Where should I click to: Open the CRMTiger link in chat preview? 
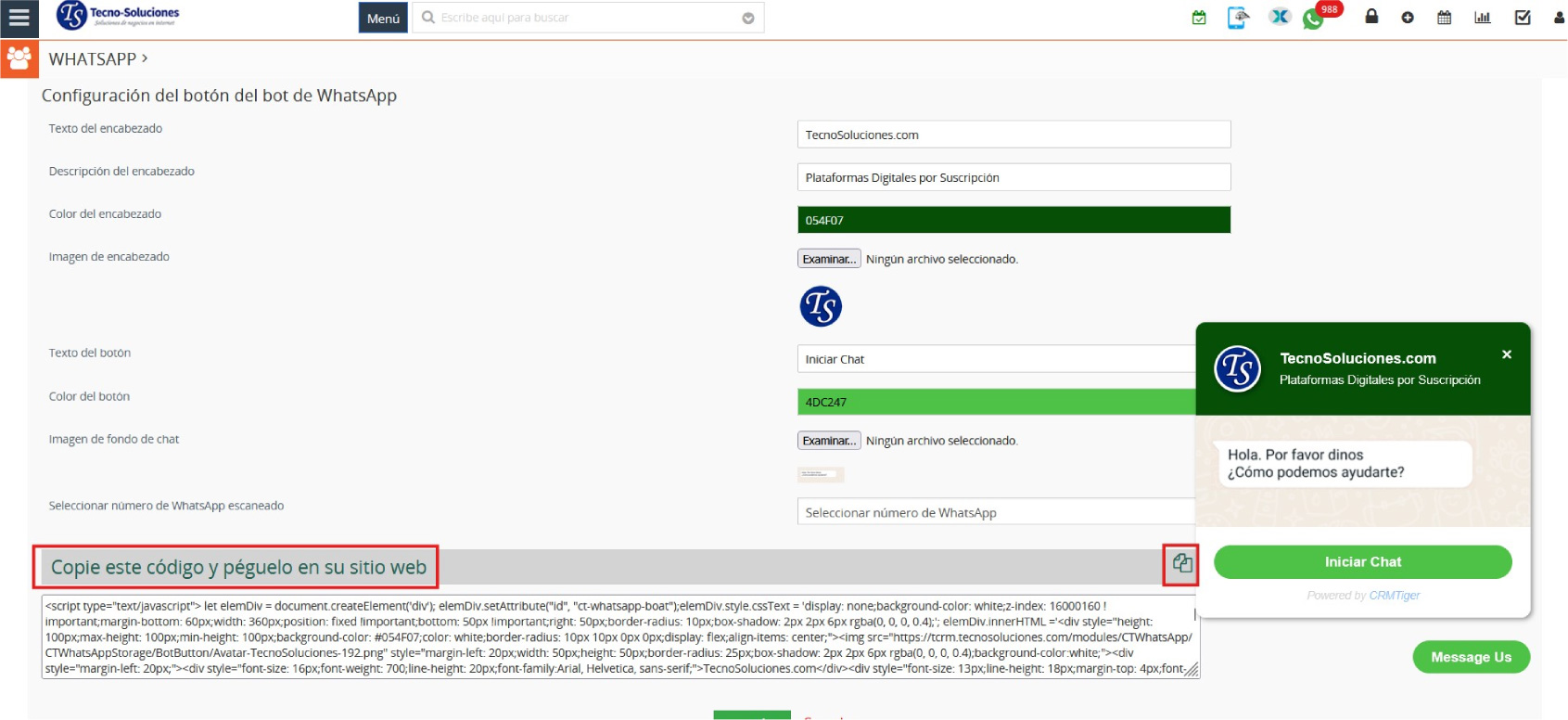coord(1395,596)
